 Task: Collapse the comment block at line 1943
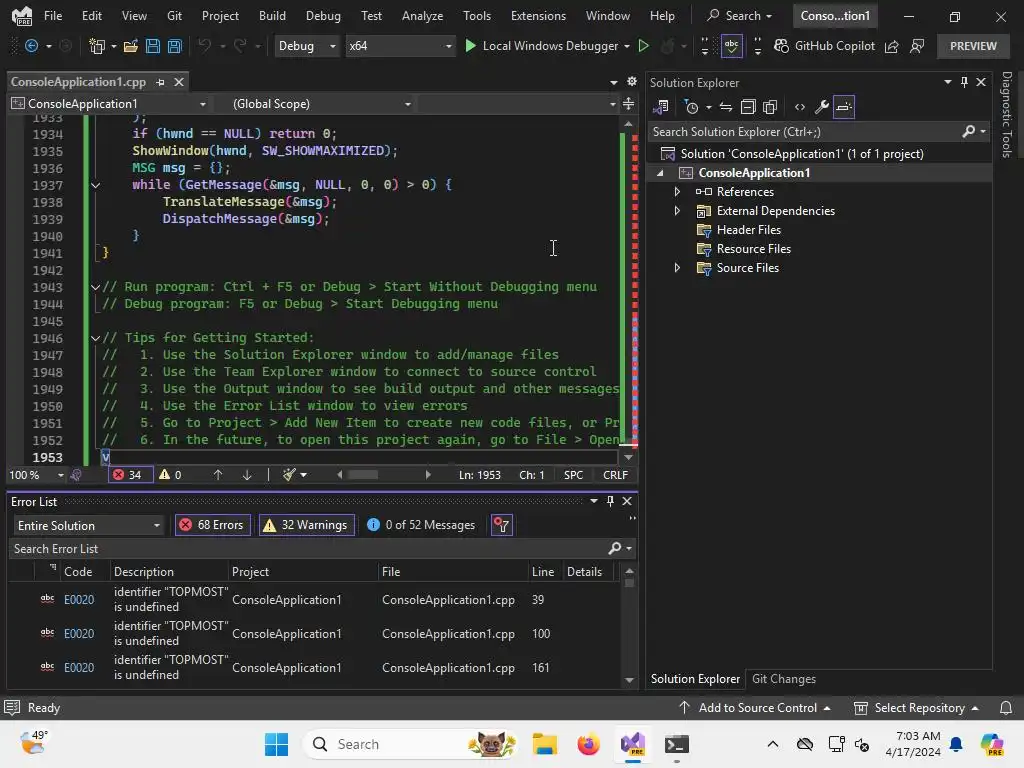(95, 287)
